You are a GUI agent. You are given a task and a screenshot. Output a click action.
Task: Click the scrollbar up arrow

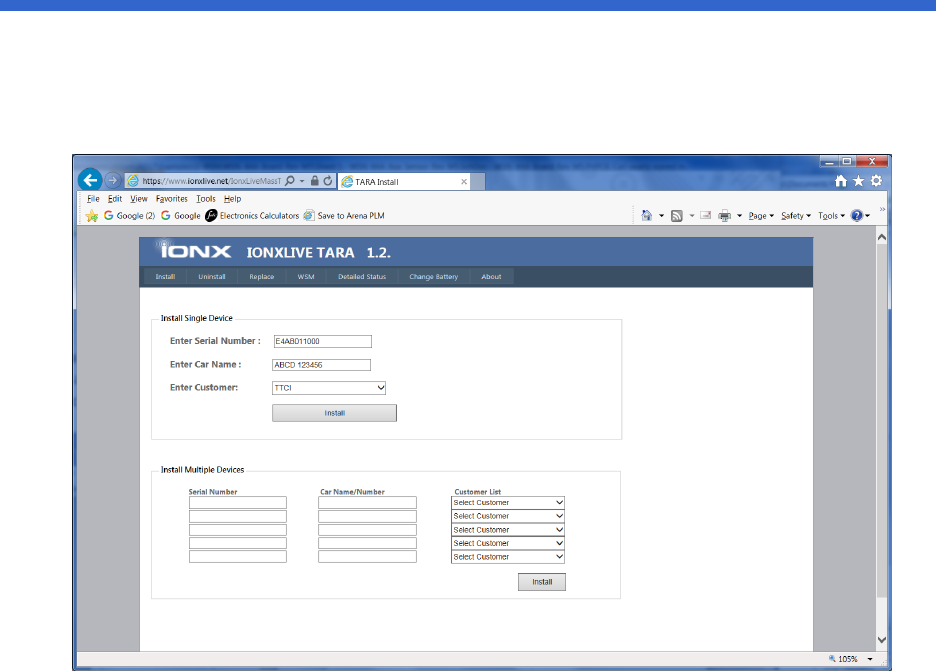coord(882,237)
